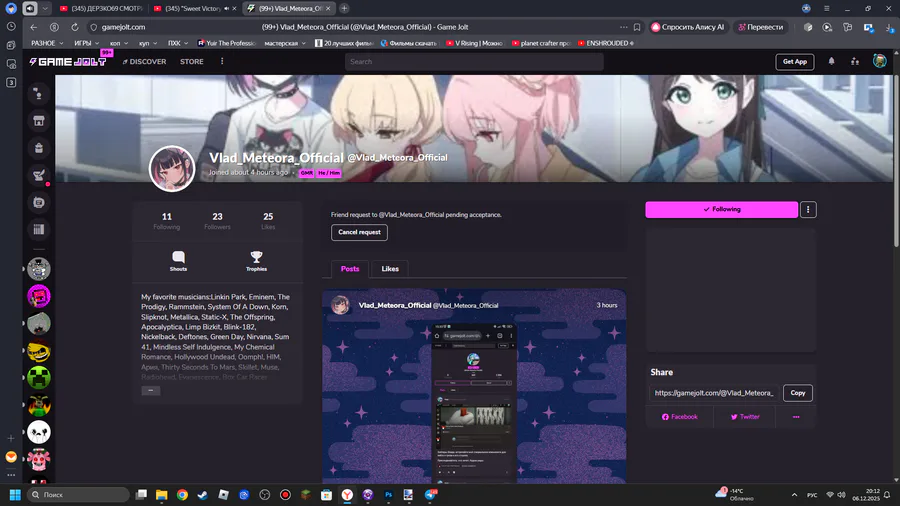Screen dimensions: 900x506
Task: View the 25 Likes count
Action: click(268, 221)
